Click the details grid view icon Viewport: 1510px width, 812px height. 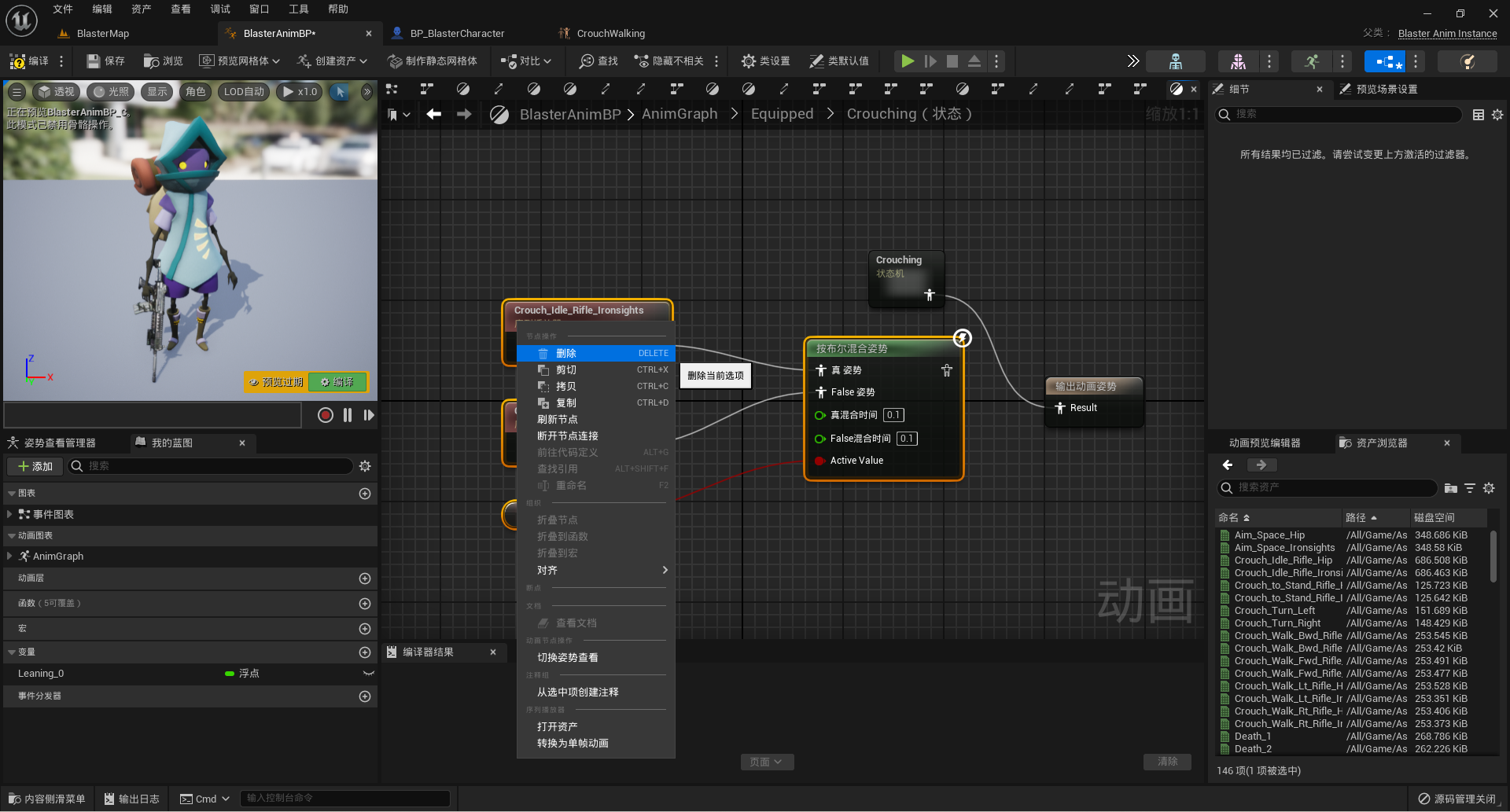coord(1479,115)
